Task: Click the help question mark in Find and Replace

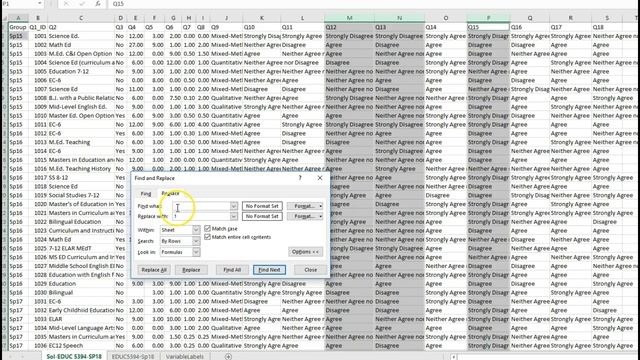Action: (300, 178)
